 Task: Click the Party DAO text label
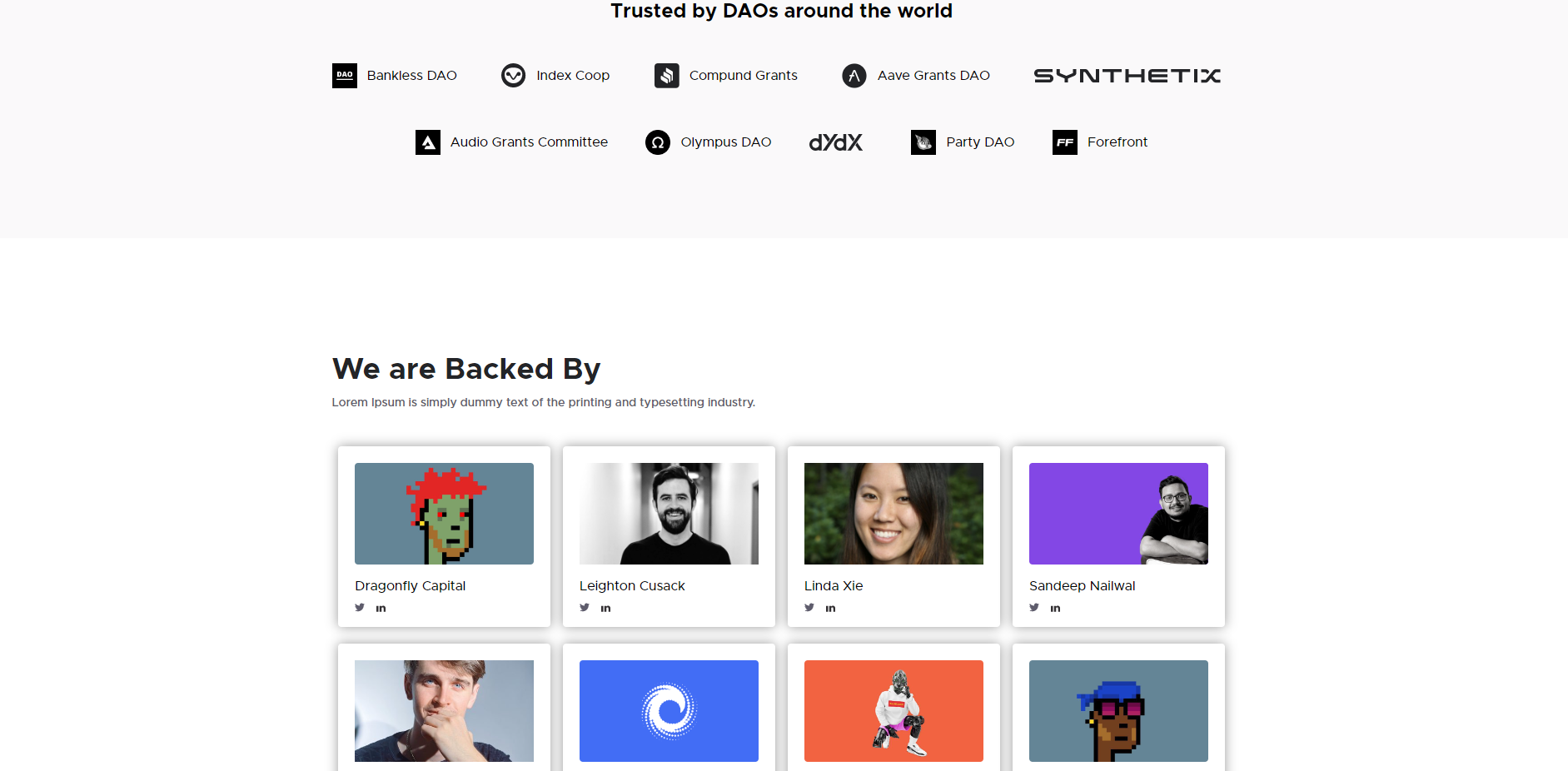tap(980, 142)
